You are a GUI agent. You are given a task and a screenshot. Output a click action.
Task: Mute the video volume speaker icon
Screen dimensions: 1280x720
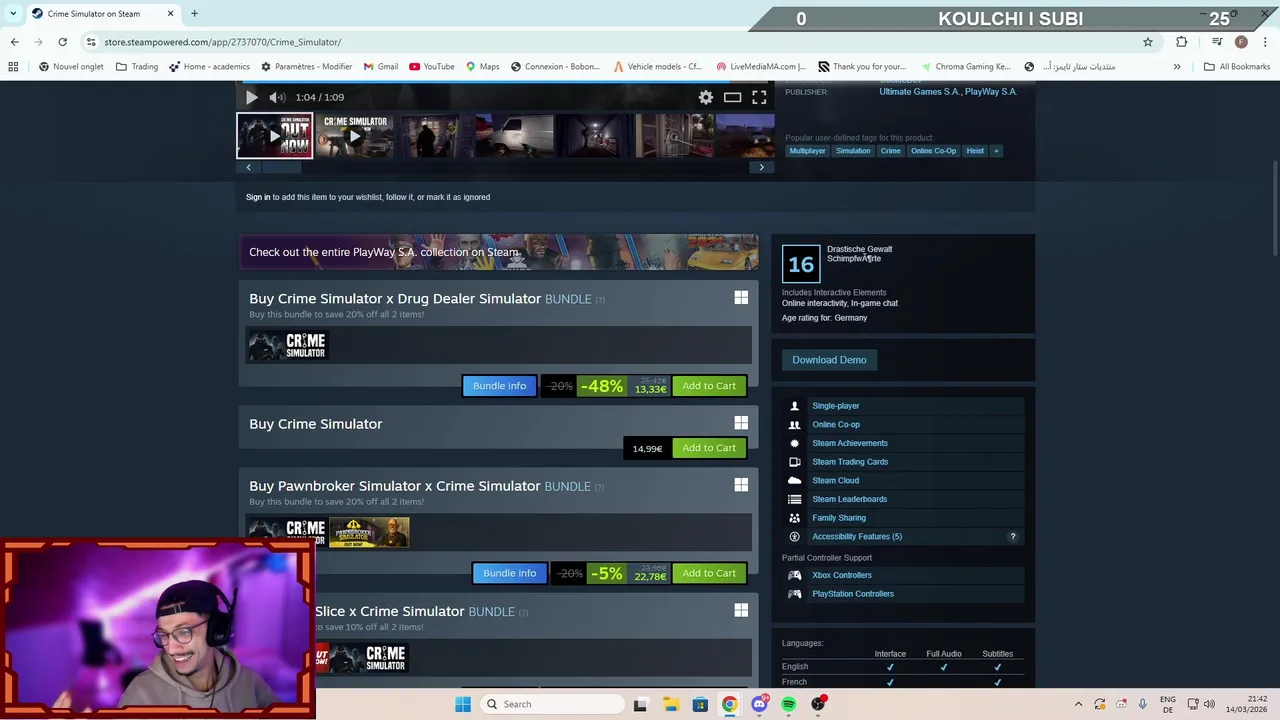pos(277,97)
